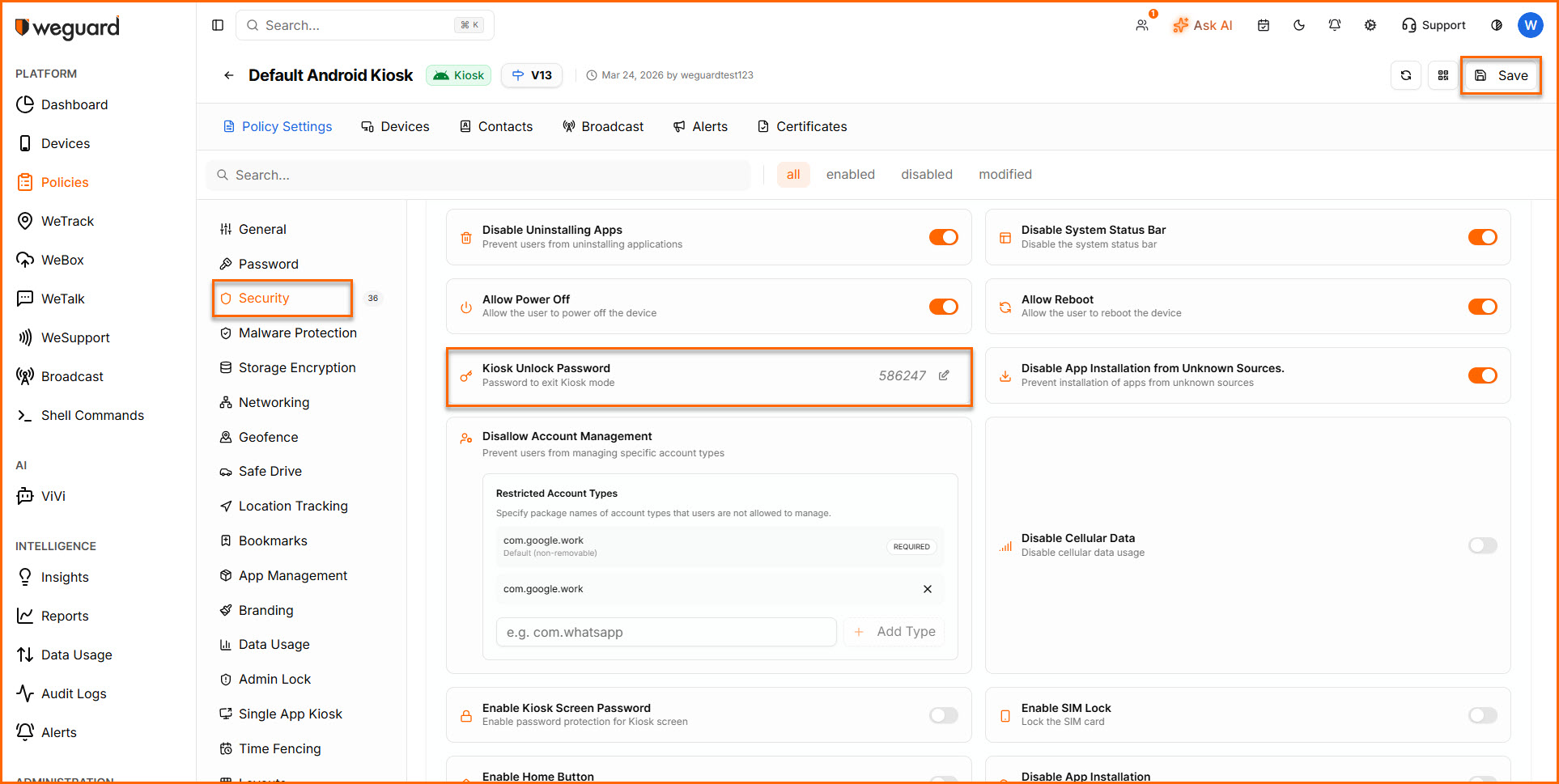Toggle off Disable Uninstalling Apps
The height and width of the screenshot is (784, 1559).
(x=943, y=237)
